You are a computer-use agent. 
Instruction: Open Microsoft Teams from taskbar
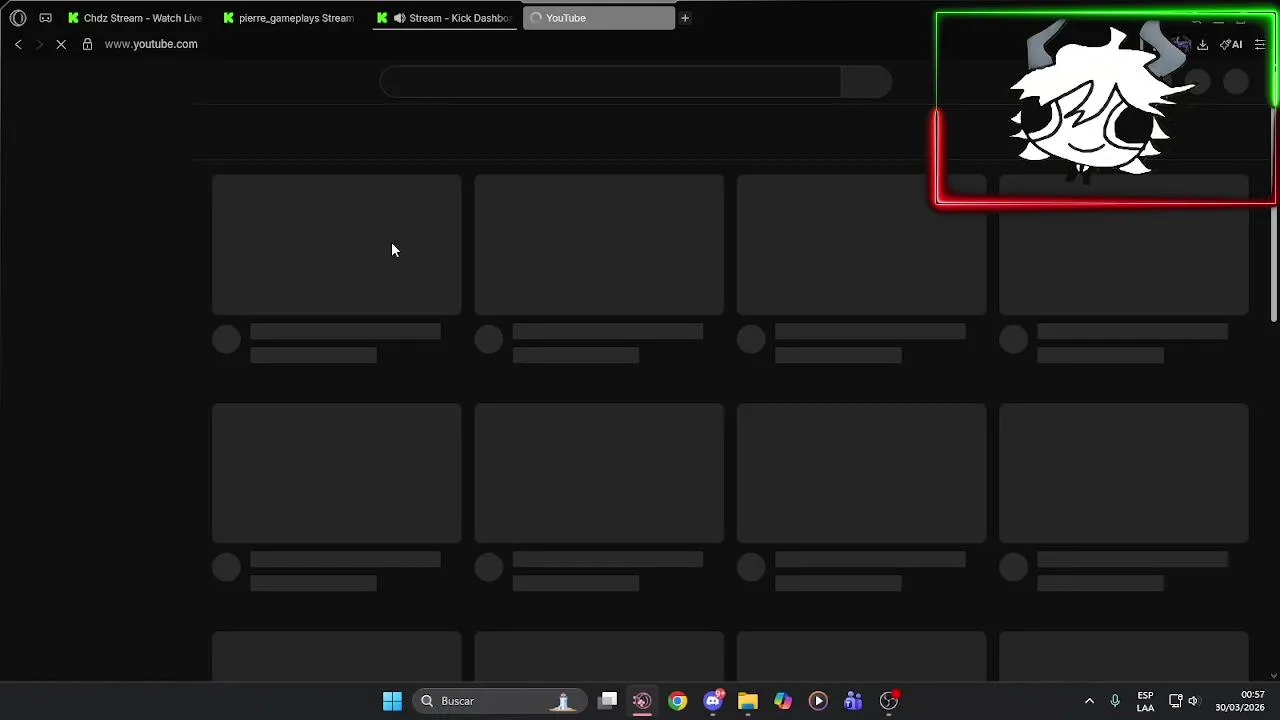(853, 701)
